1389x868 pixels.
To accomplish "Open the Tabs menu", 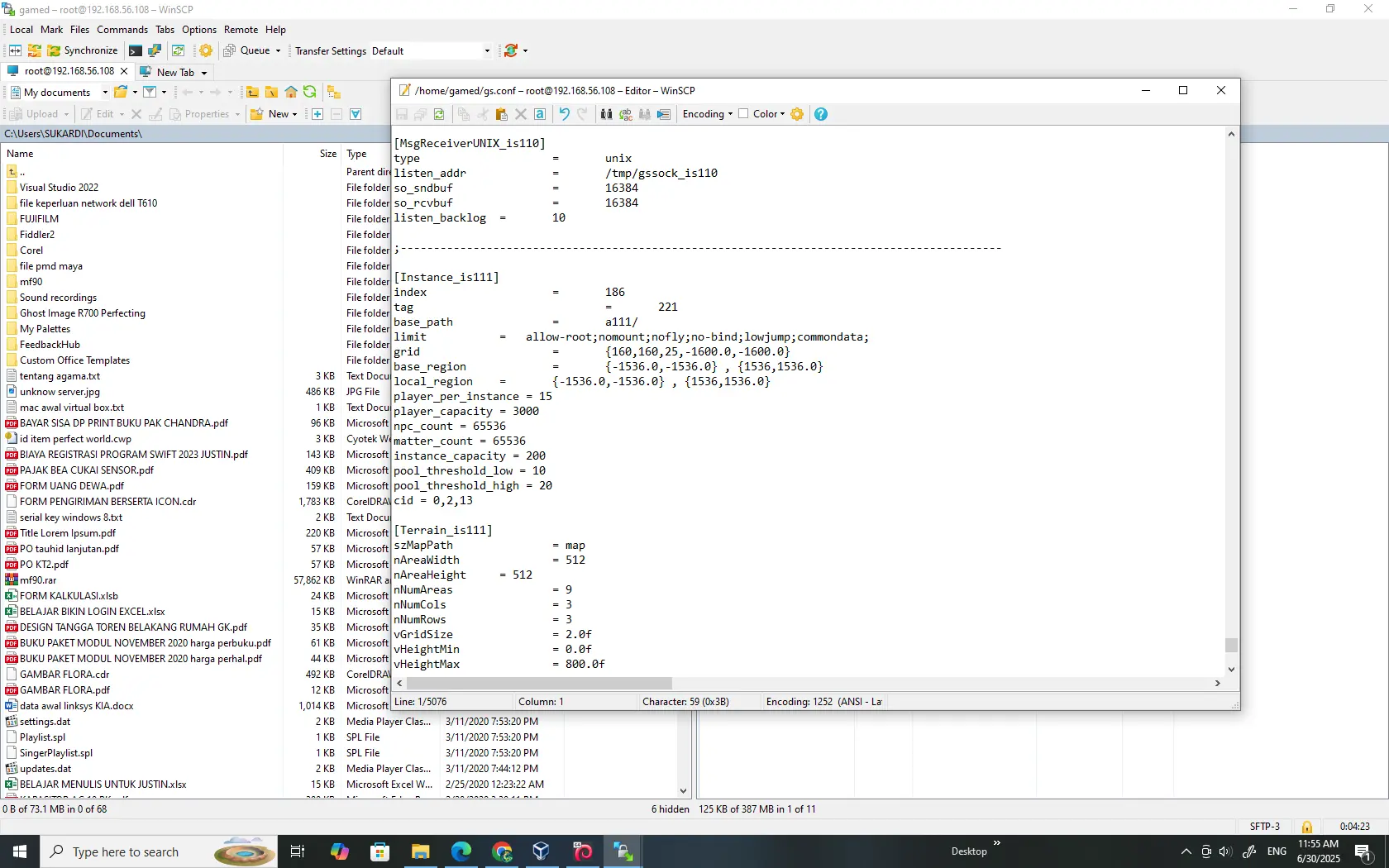I will (165, 30).
